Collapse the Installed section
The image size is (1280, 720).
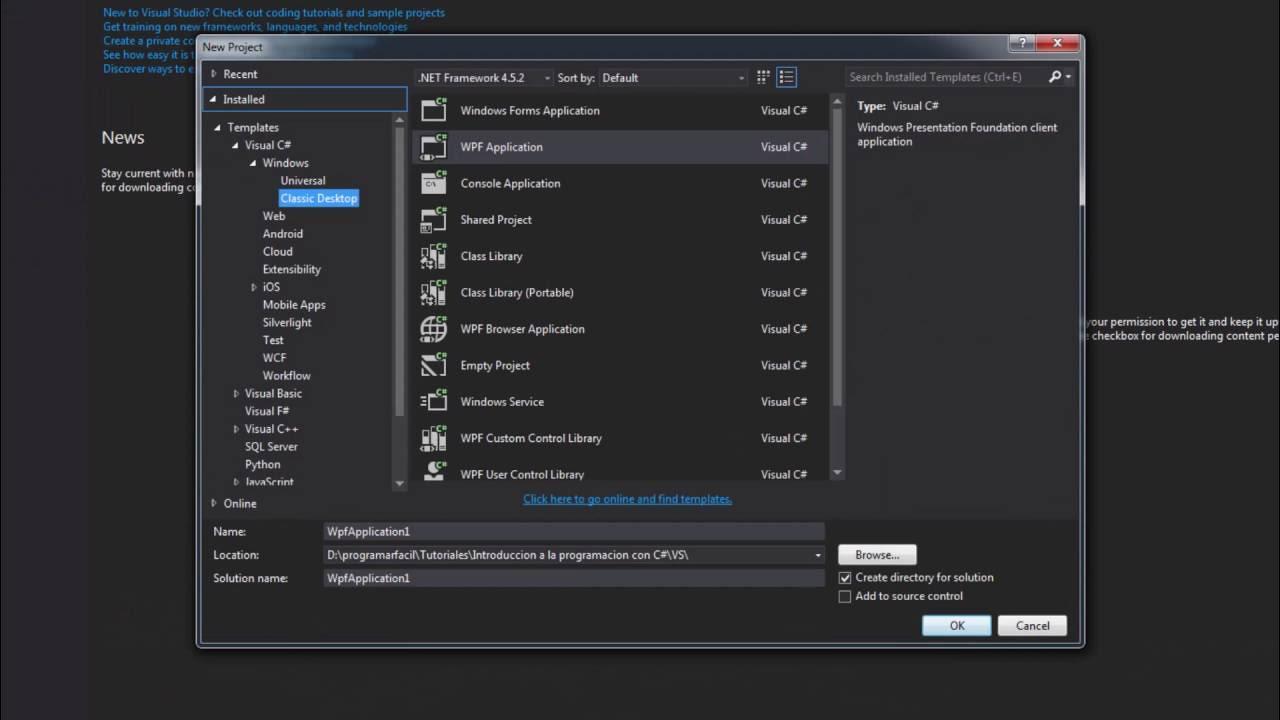point(214,99)
